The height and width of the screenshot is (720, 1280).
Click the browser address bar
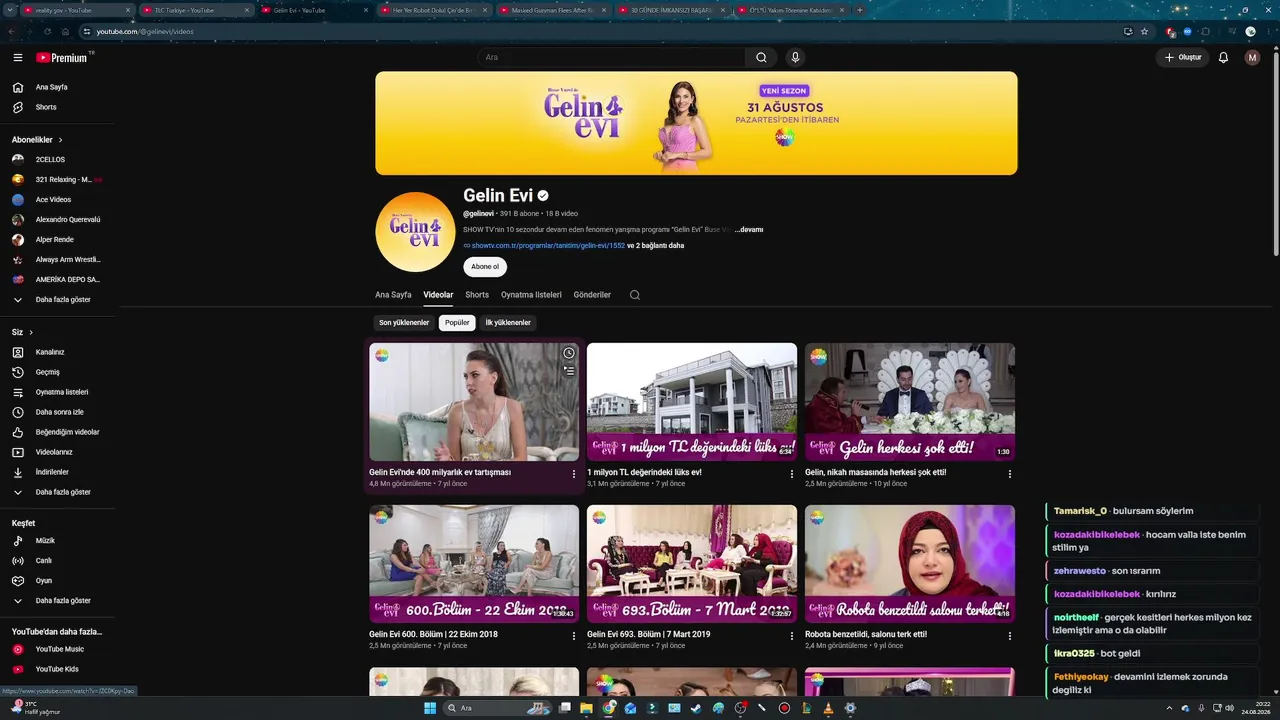tap(600, 31)
